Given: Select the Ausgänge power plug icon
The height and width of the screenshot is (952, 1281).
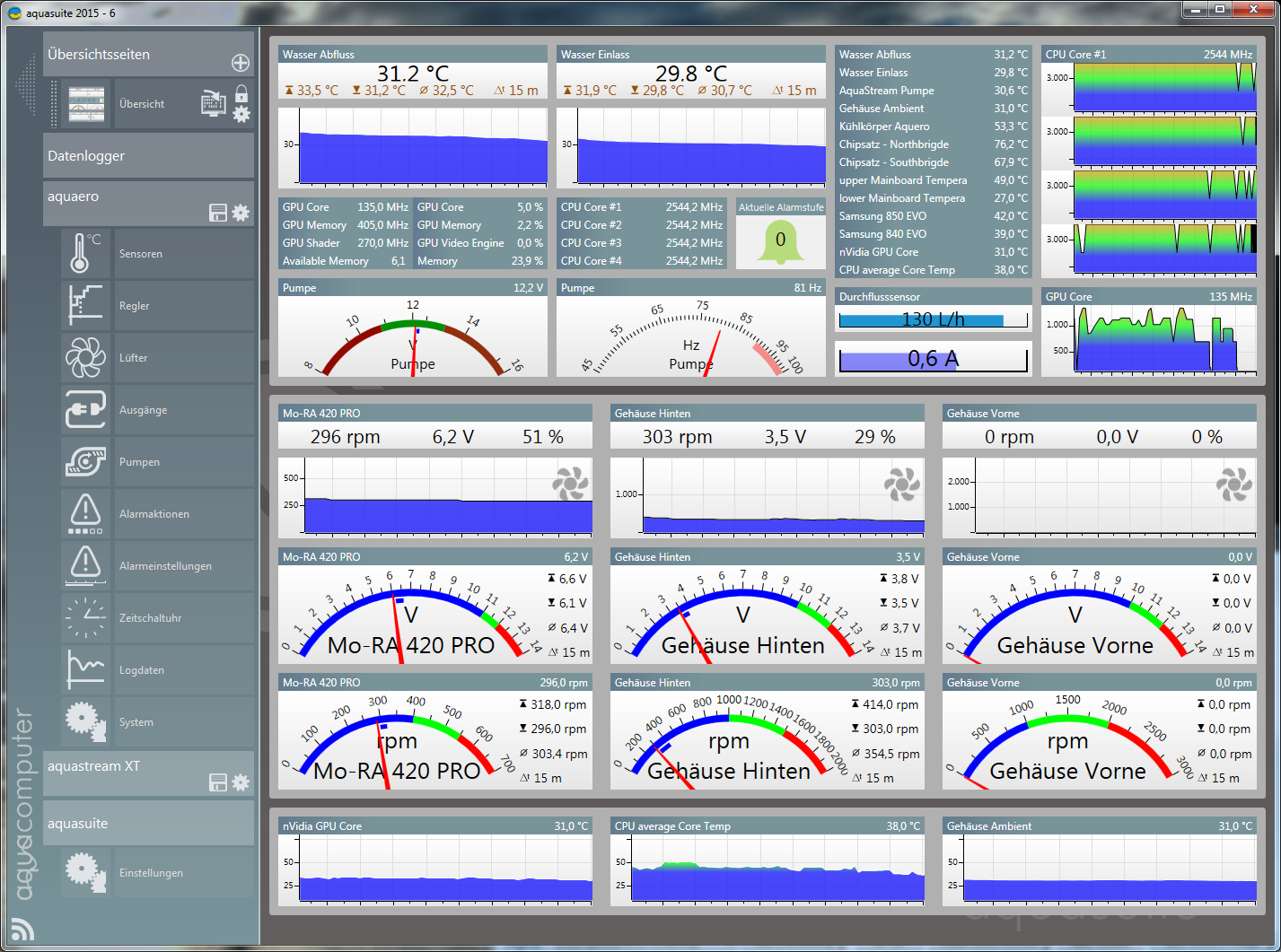Looking at the screenshot, I should click(85, 410).
